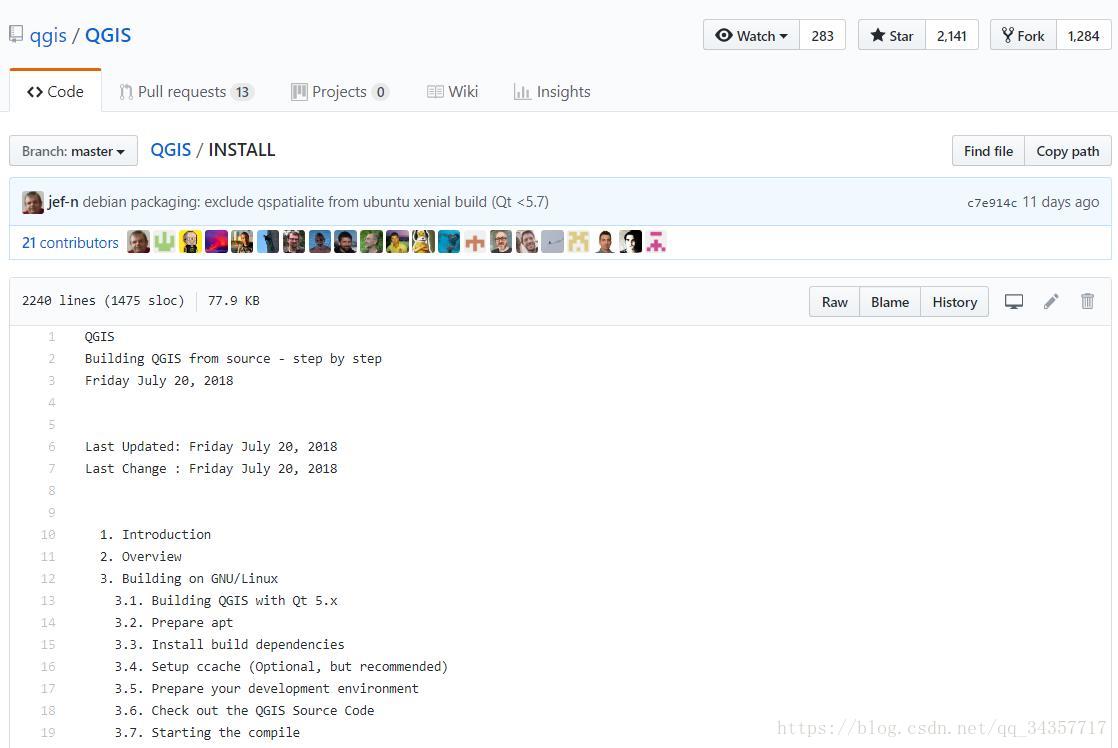Click the repository book icon

16,34
